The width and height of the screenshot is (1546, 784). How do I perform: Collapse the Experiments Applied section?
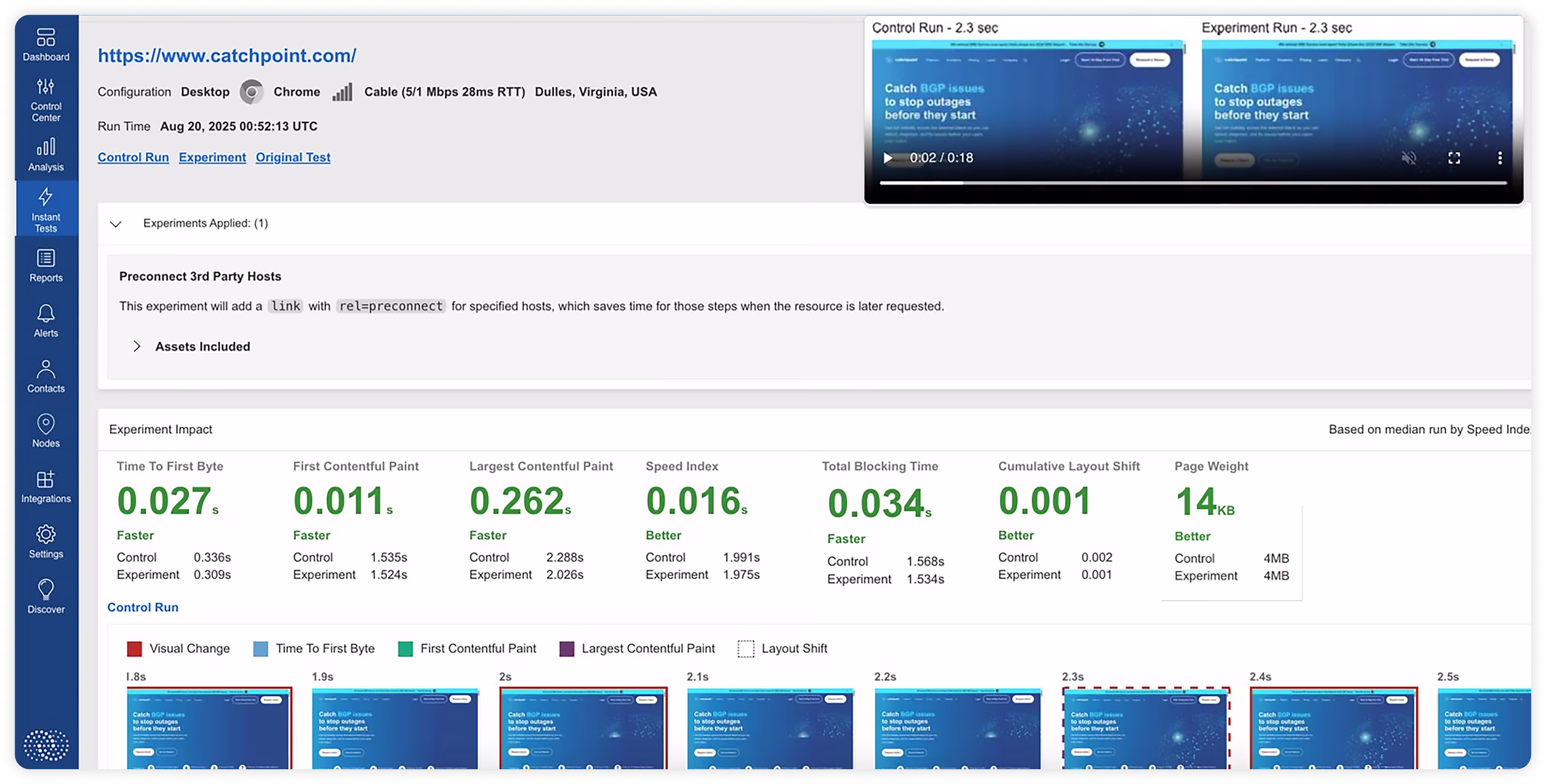(116, 224)
